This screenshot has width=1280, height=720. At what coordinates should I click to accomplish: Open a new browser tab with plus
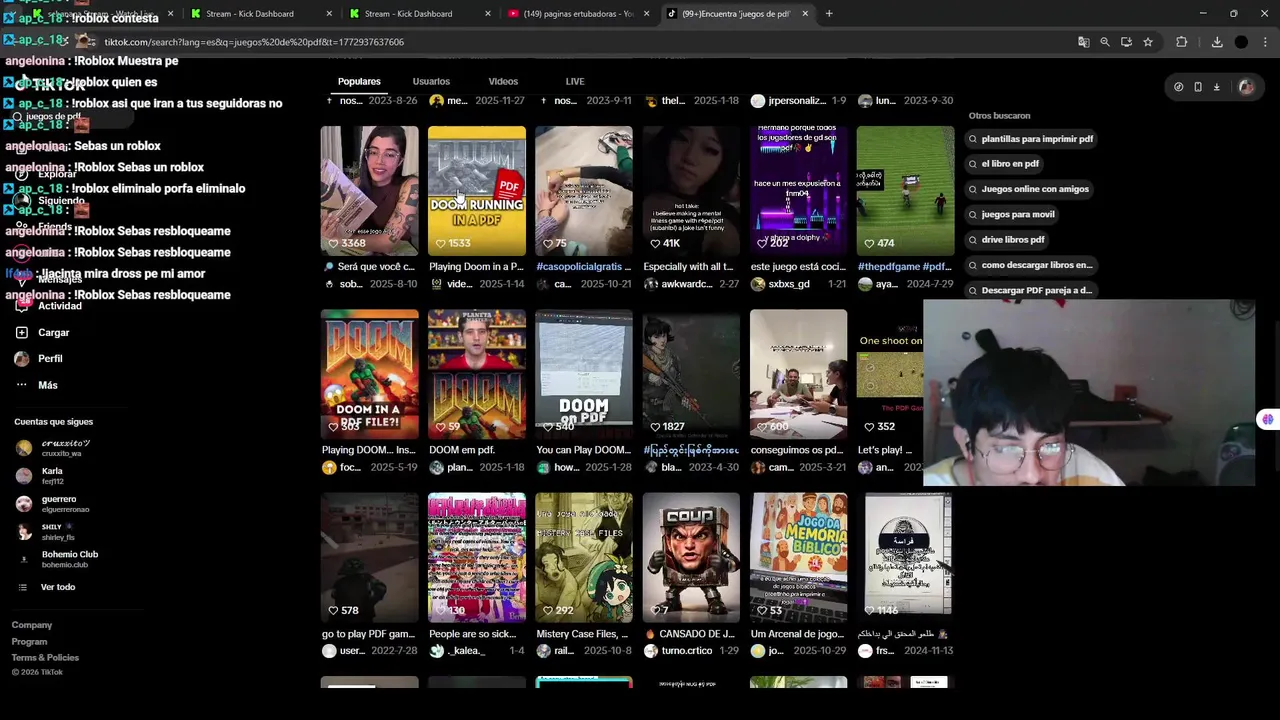pyautogui.click(x=829, y=14)
